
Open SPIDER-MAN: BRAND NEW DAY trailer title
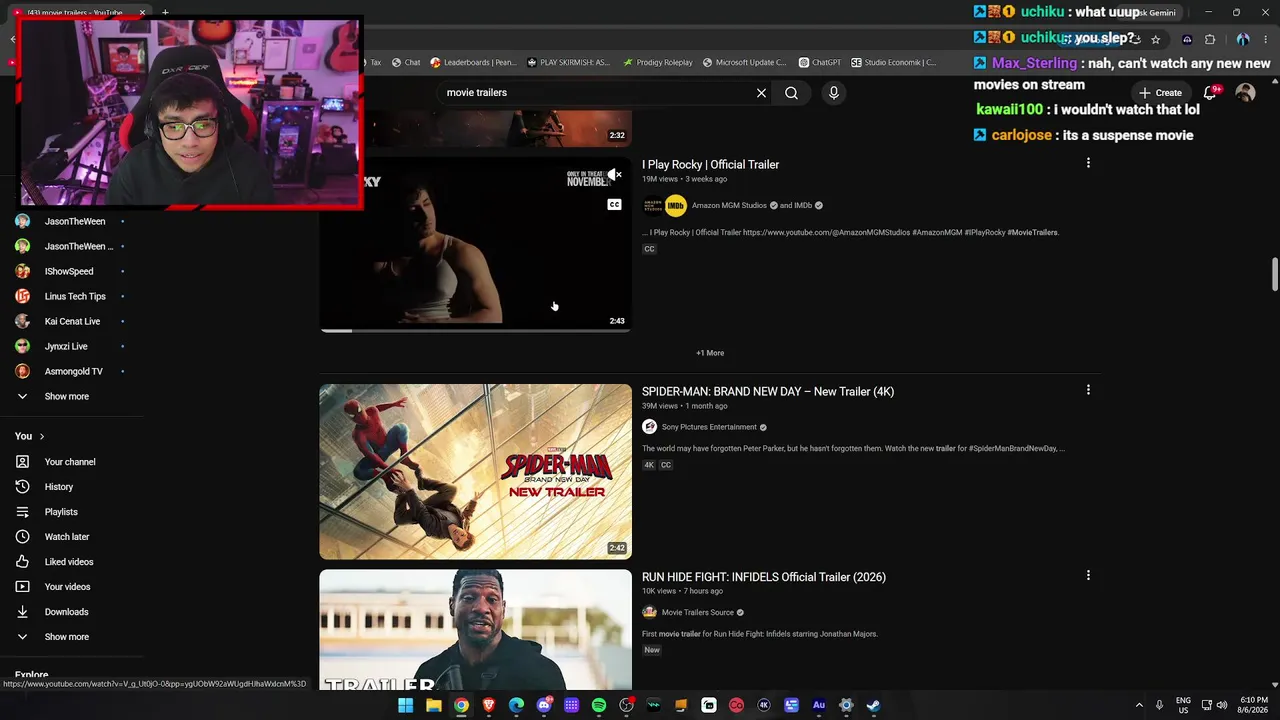[x=768, y=392]
